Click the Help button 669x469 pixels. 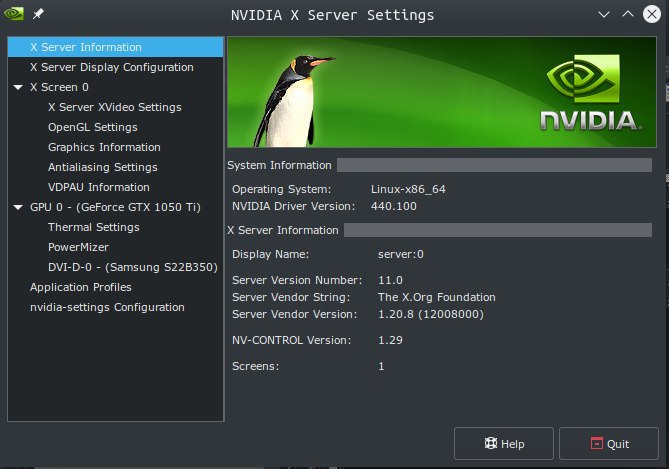[504, 444]
